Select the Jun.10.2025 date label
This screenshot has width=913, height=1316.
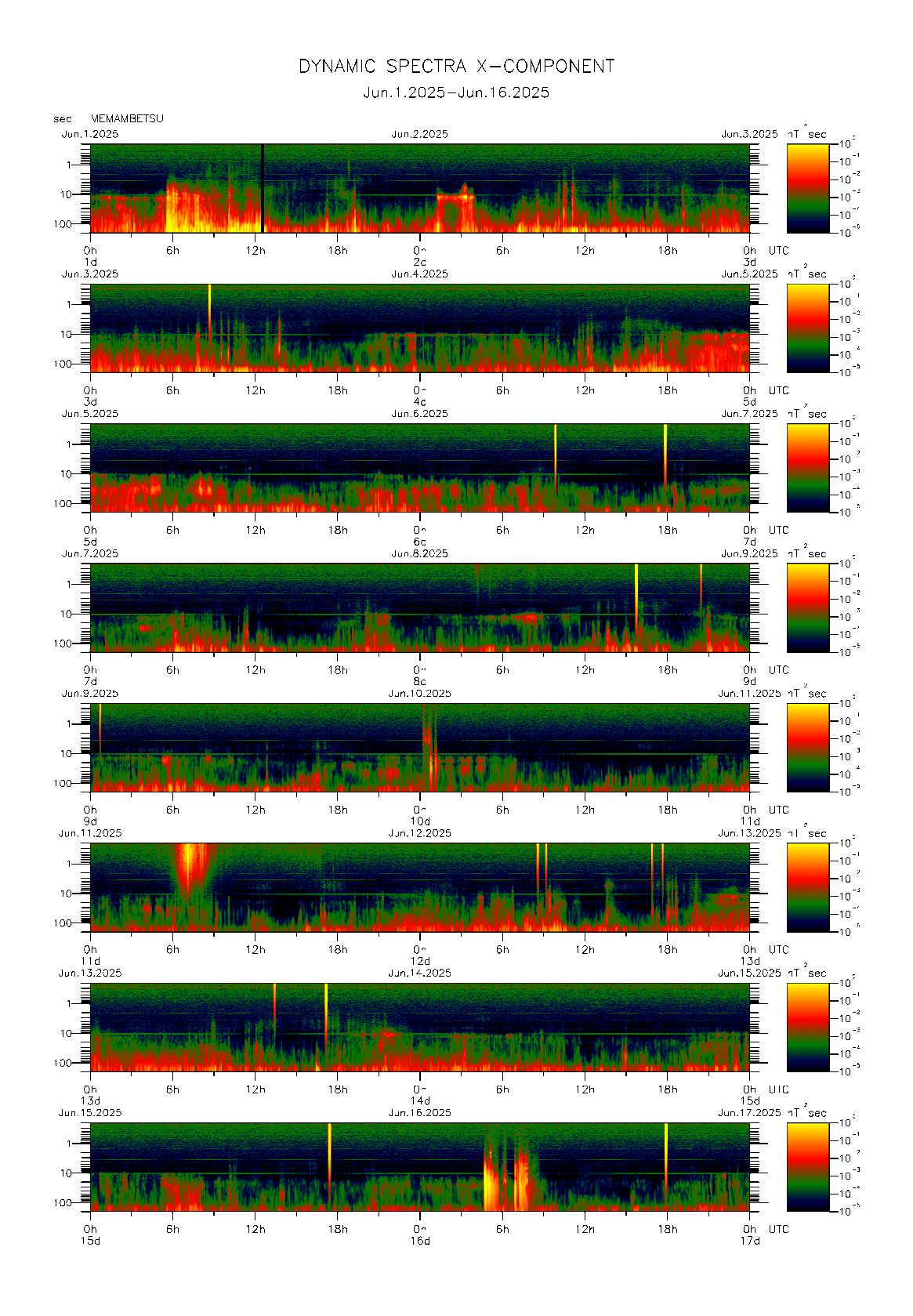[x=420, y=694]
